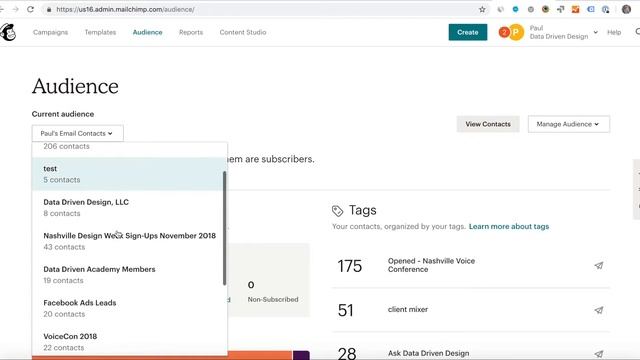Click View Contacts button

[x=488, y=124]
